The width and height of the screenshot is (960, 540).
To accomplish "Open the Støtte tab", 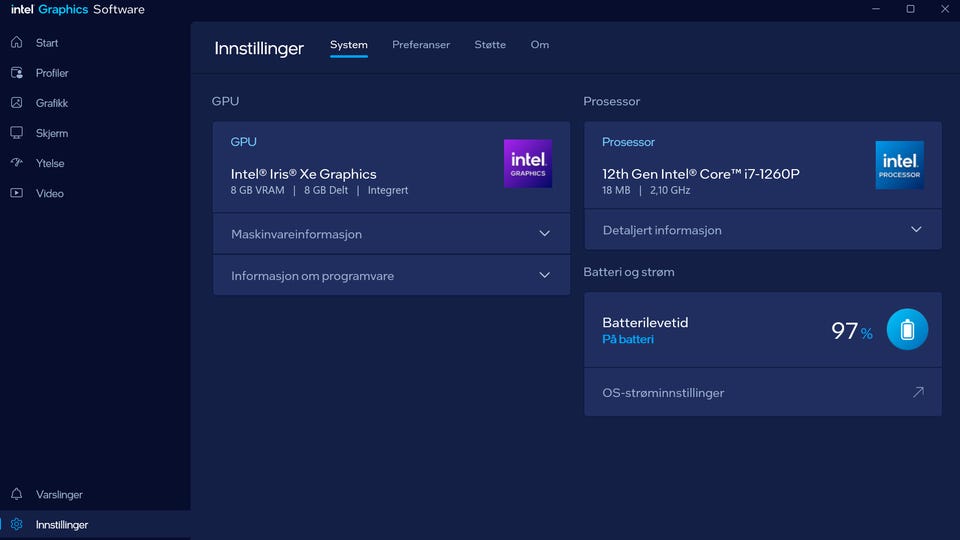I will coord(490,45).
